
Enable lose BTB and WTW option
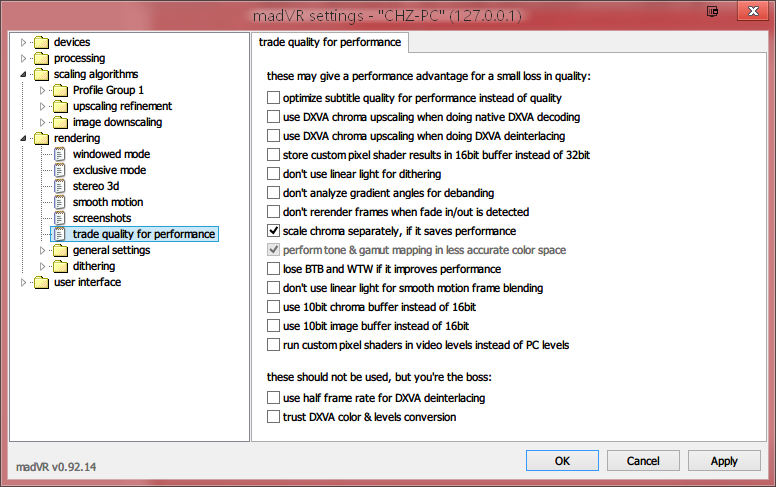(273, 269)
